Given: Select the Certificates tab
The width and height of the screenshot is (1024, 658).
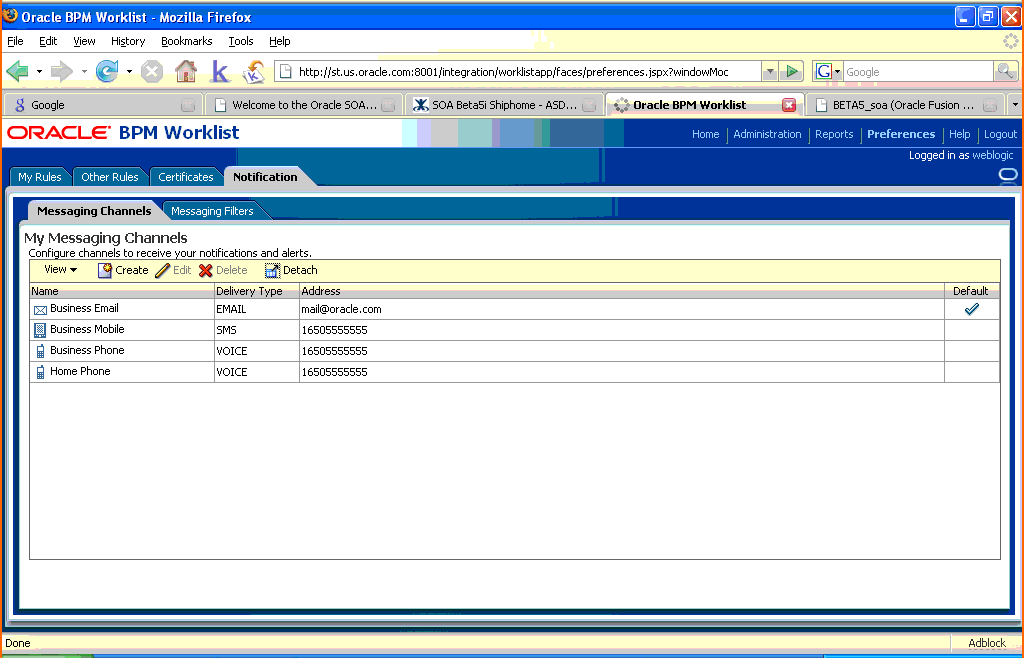Looking at the screenshot, I should coord(186,177).
